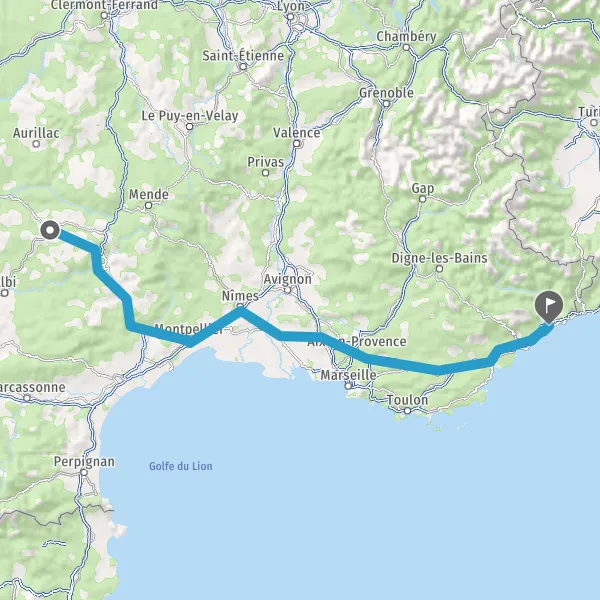
Task: Click the Avignon city label
Action: tap(287, 279)
